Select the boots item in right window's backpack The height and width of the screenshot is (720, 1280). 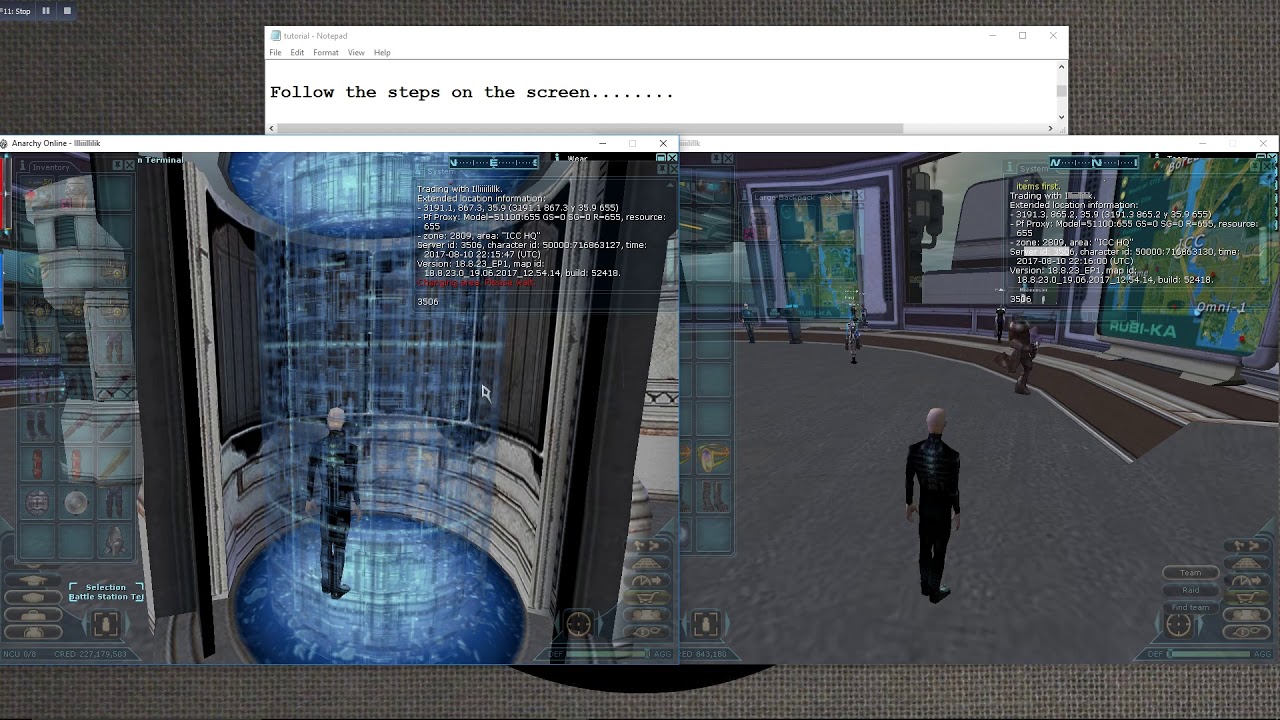click(x=712, y=496)
